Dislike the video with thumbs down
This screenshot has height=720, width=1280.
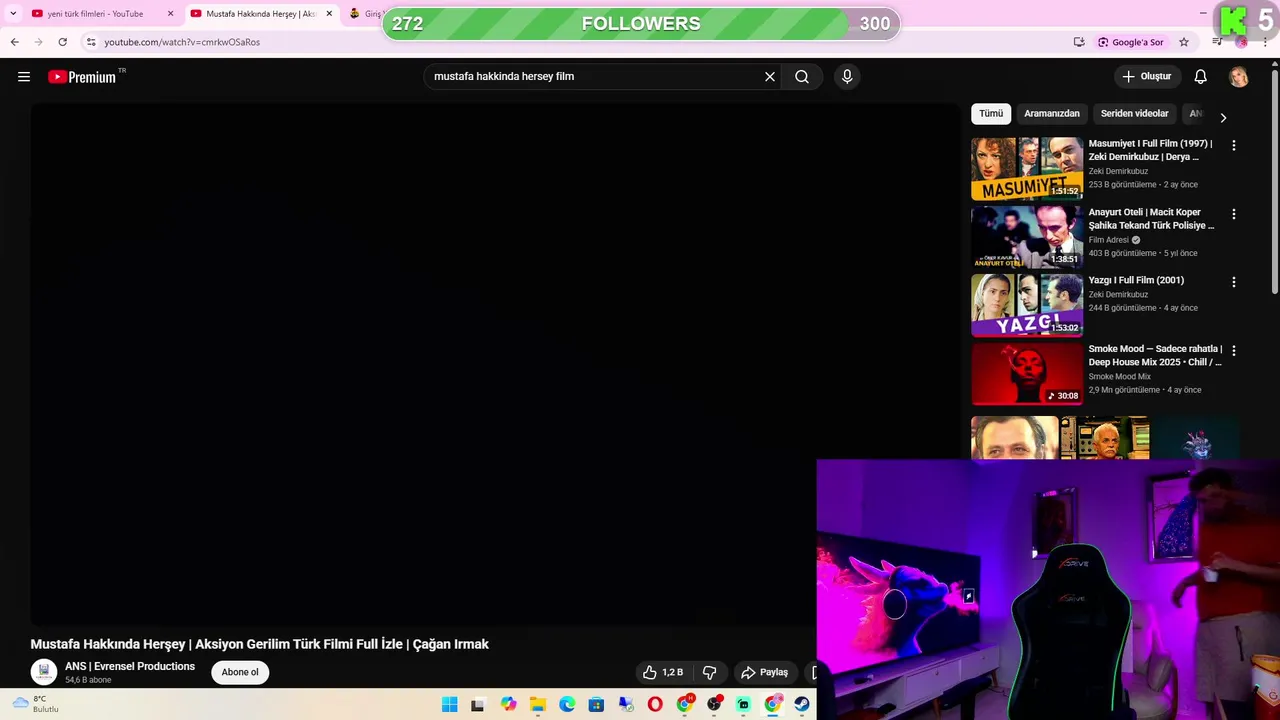pyautogui.click(x=710, y=673)
